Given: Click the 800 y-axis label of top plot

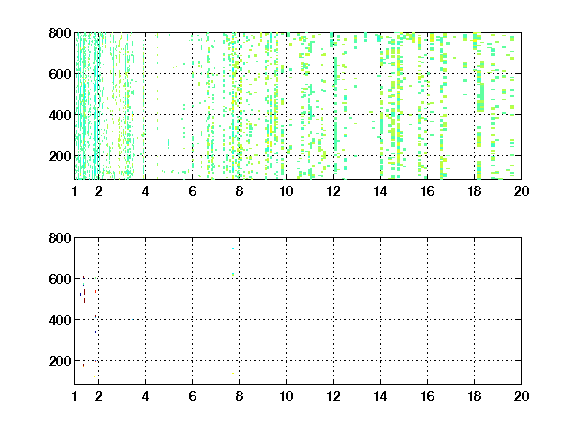Looking at the screenshot, I should pos(60,33).
